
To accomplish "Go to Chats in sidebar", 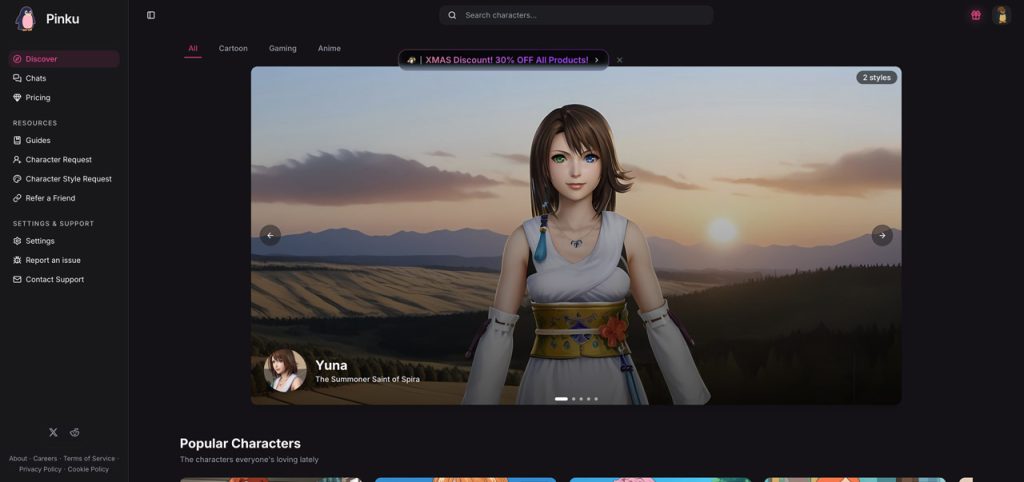I will (x=36, y=78).
